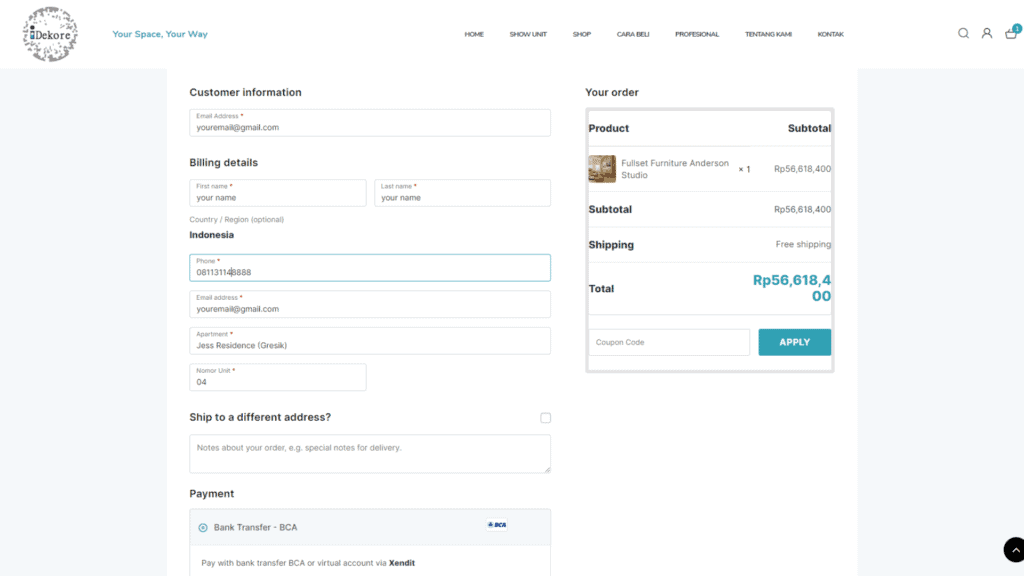
Task: Navigate to TENTANG KAMI page
Action: pos(768,34)
